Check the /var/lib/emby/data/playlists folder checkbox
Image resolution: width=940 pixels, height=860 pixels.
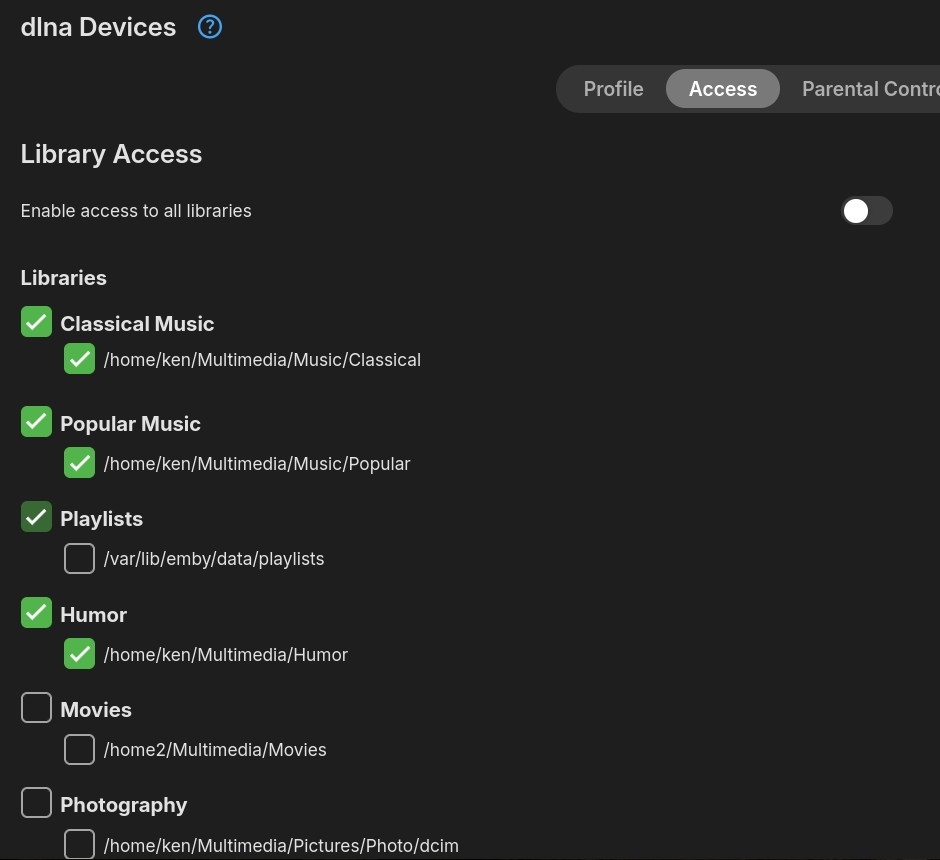coord(79,558)
